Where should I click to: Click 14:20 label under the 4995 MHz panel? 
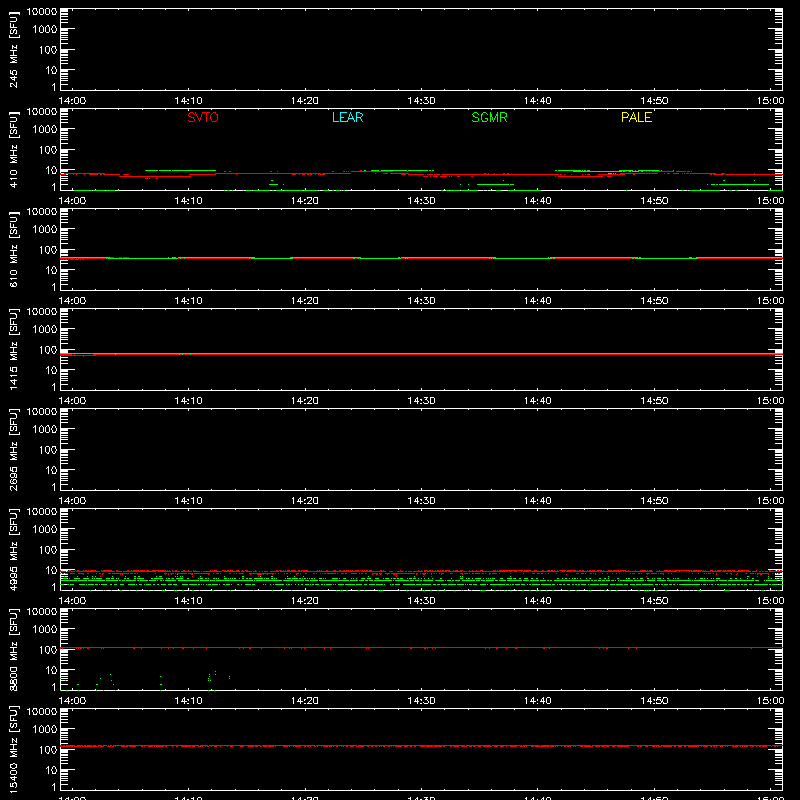(305, 601)
